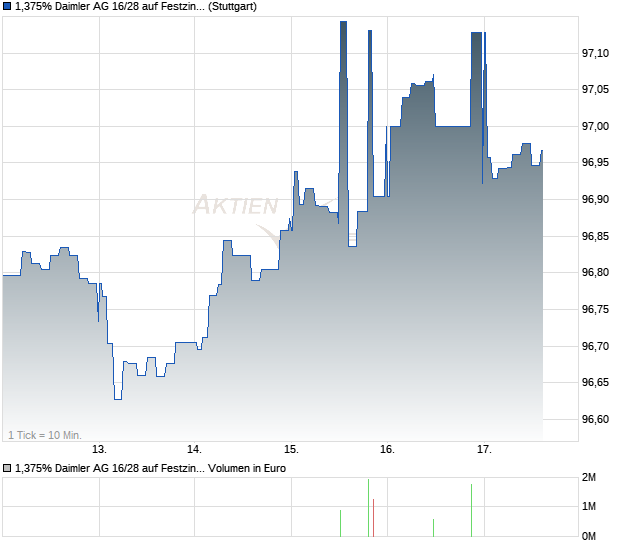This screenshot has width=620, height=546.
Task: Click the volume axis label 1M
Action: pyautogui.click(x=589, y=507)
